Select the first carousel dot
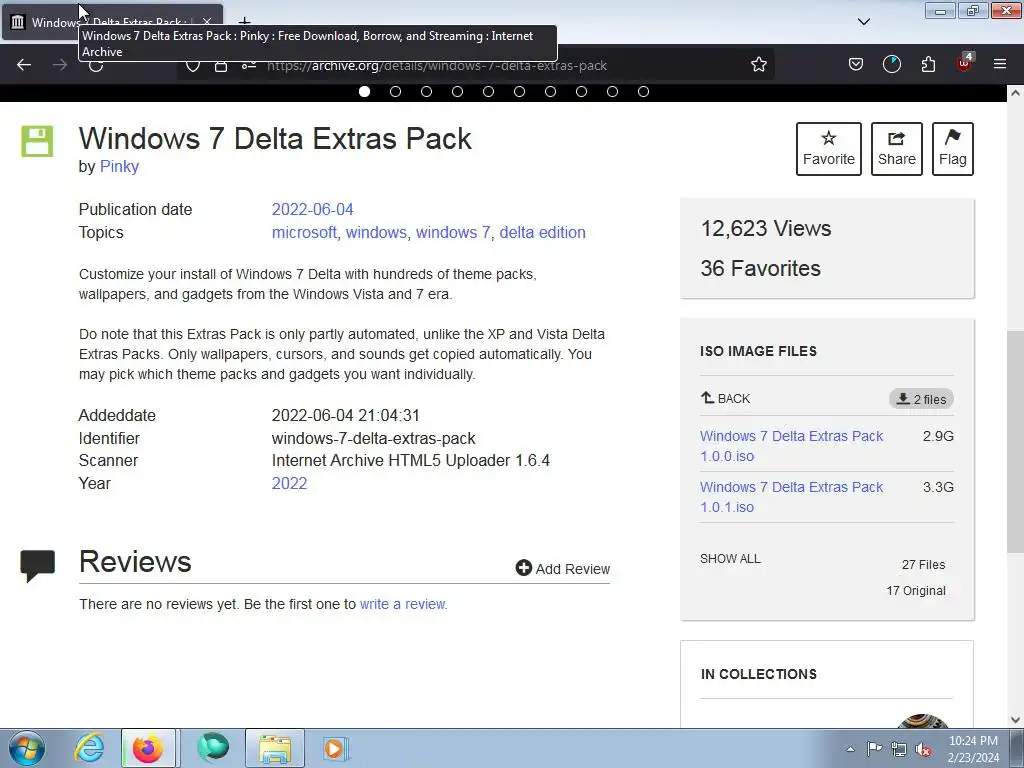Screen dimensions: 1024x768 click(x=364, y=91)
